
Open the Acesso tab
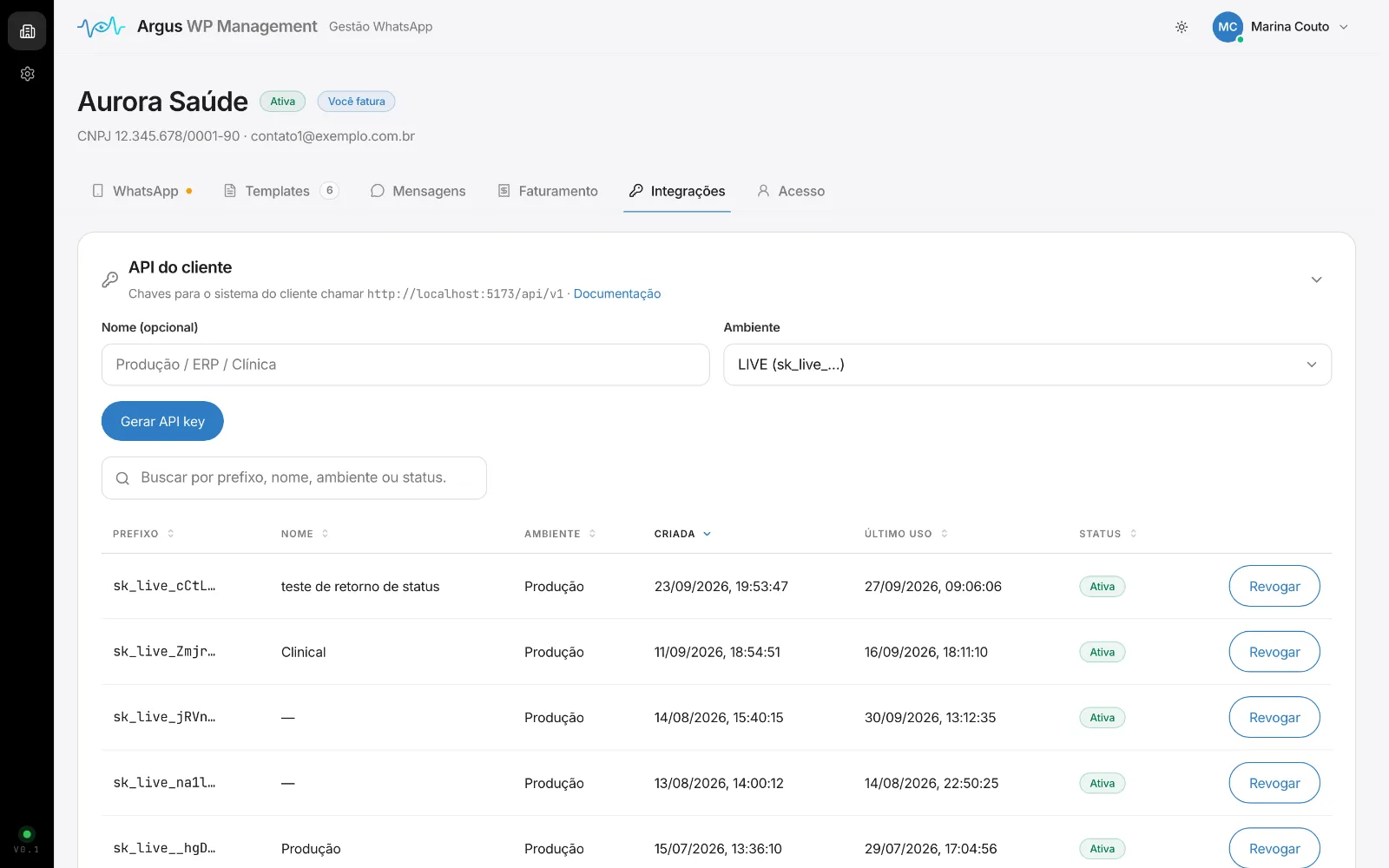(791, 191)
